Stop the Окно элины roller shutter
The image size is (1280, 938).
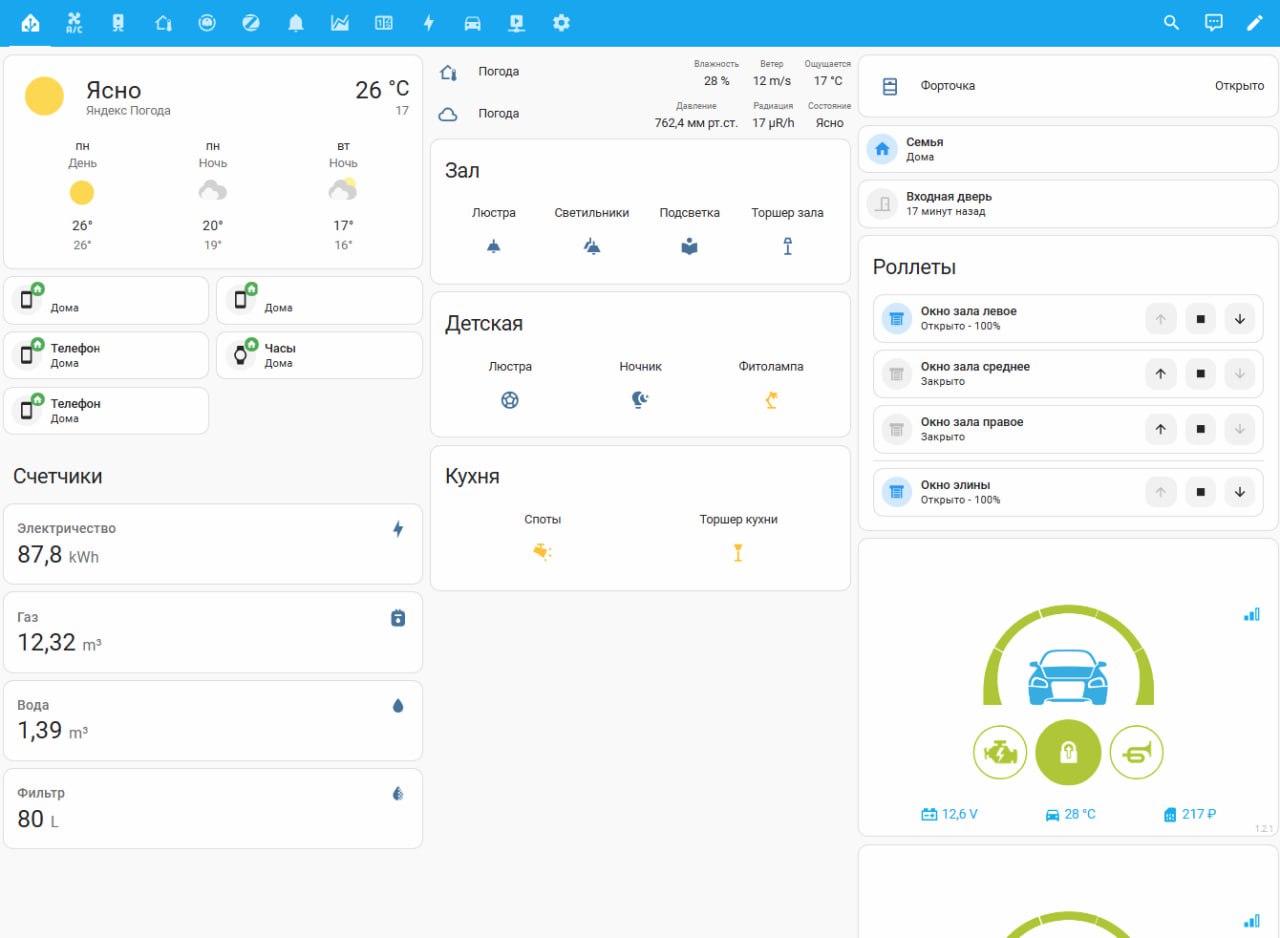(x=1200, y=492)
